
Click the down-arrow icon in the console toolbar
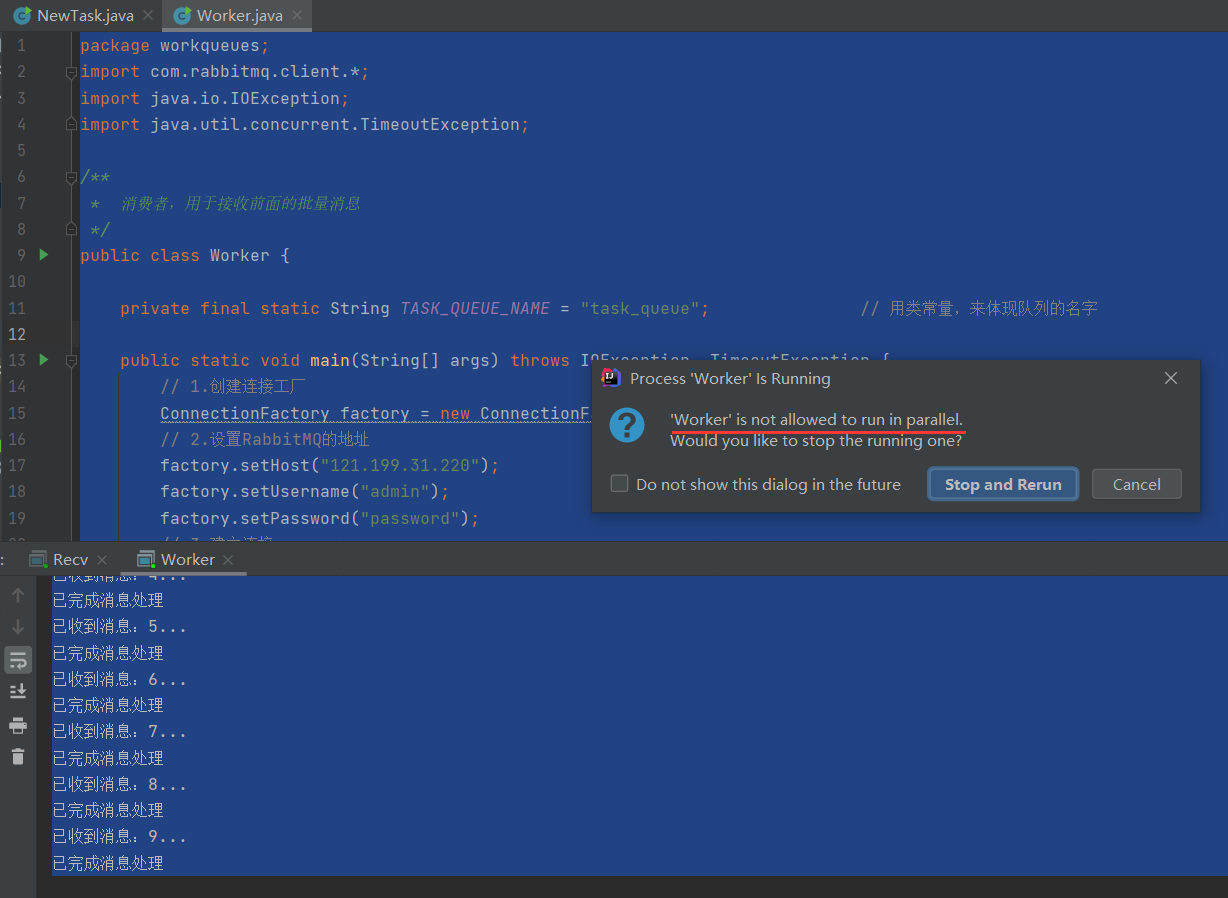click(18, 627)
